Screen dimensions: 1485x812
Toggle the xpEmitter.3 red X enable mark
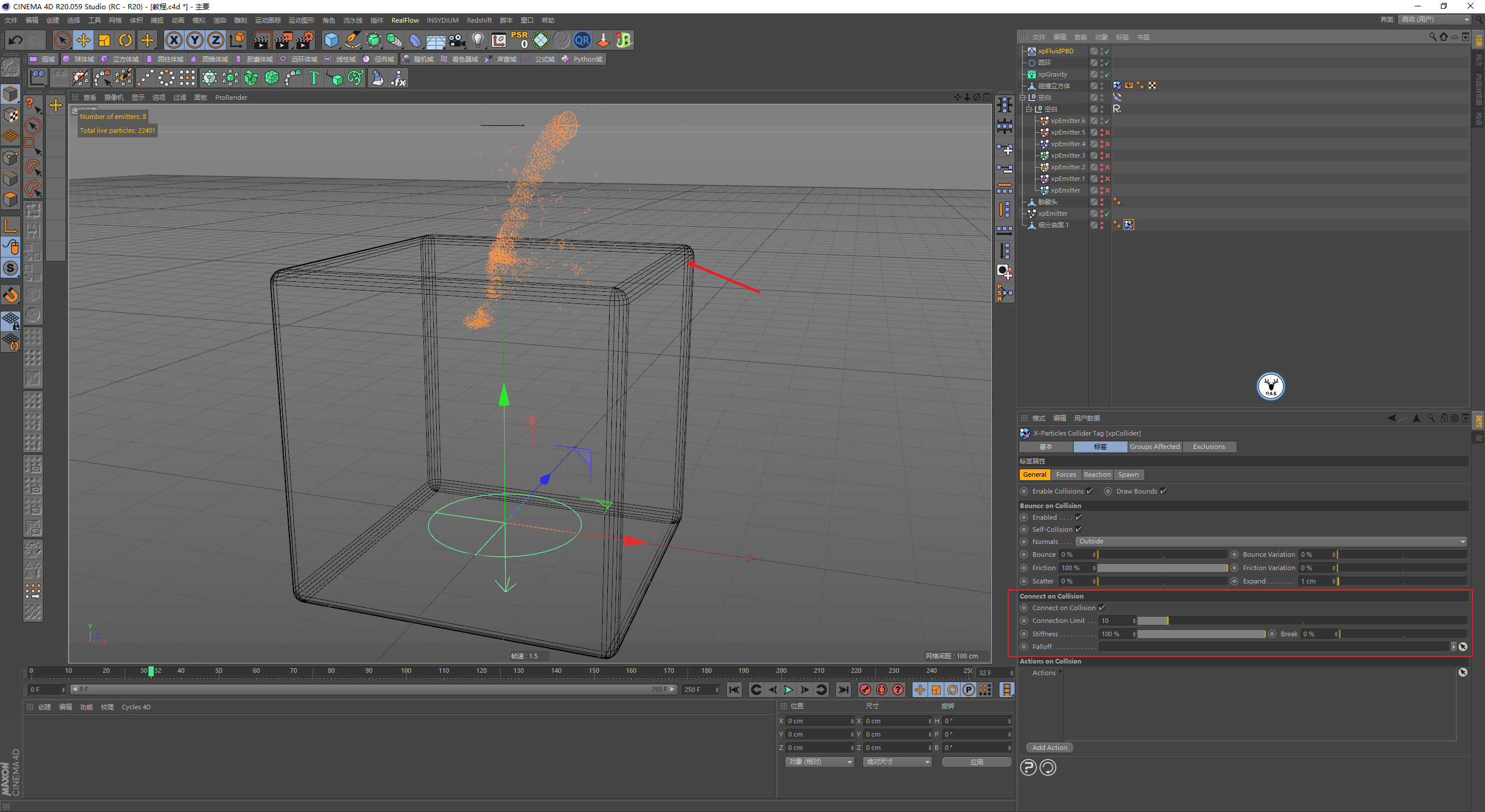(x=1107, y=155)
